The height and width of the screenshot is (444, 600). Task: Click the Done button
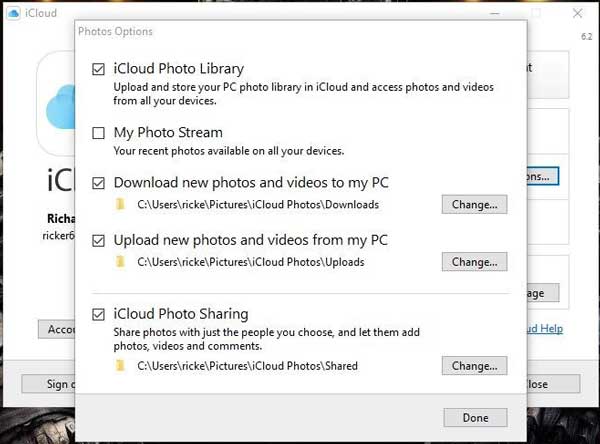pyautogui.click(x=476, y=418)
